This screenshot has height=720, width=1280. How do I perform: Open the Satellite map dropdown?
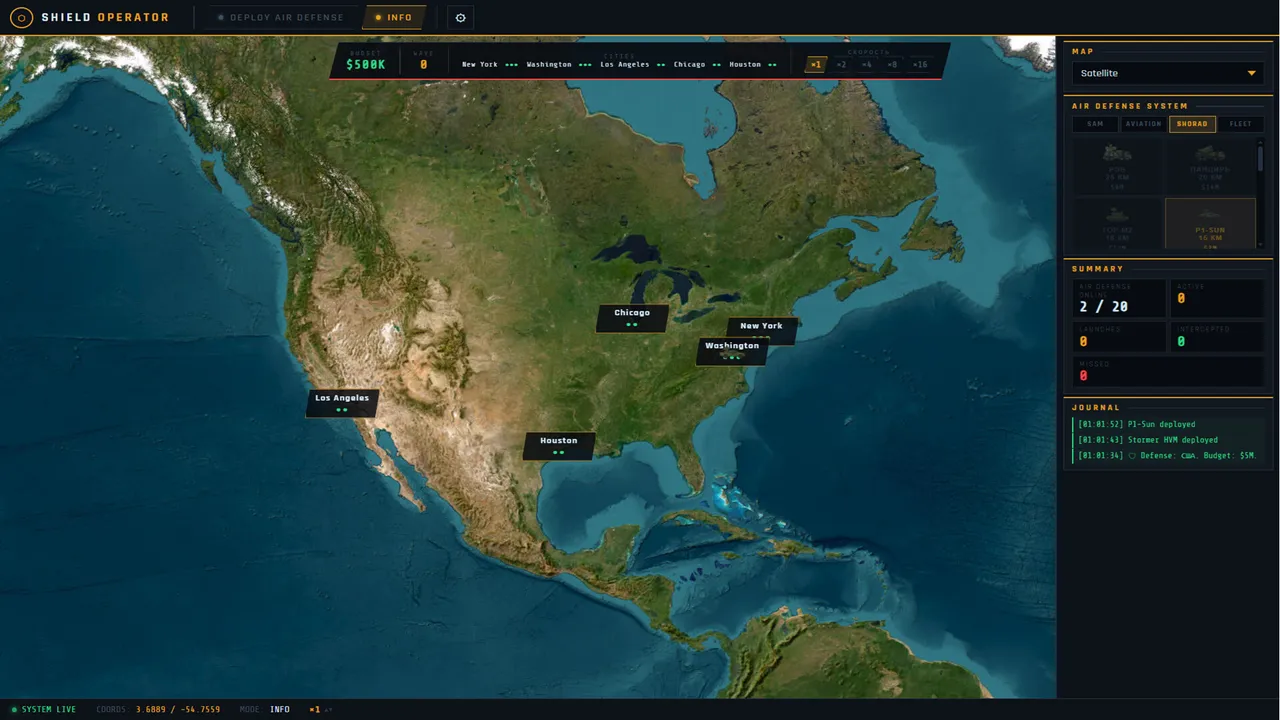[x=1167, y=73]
